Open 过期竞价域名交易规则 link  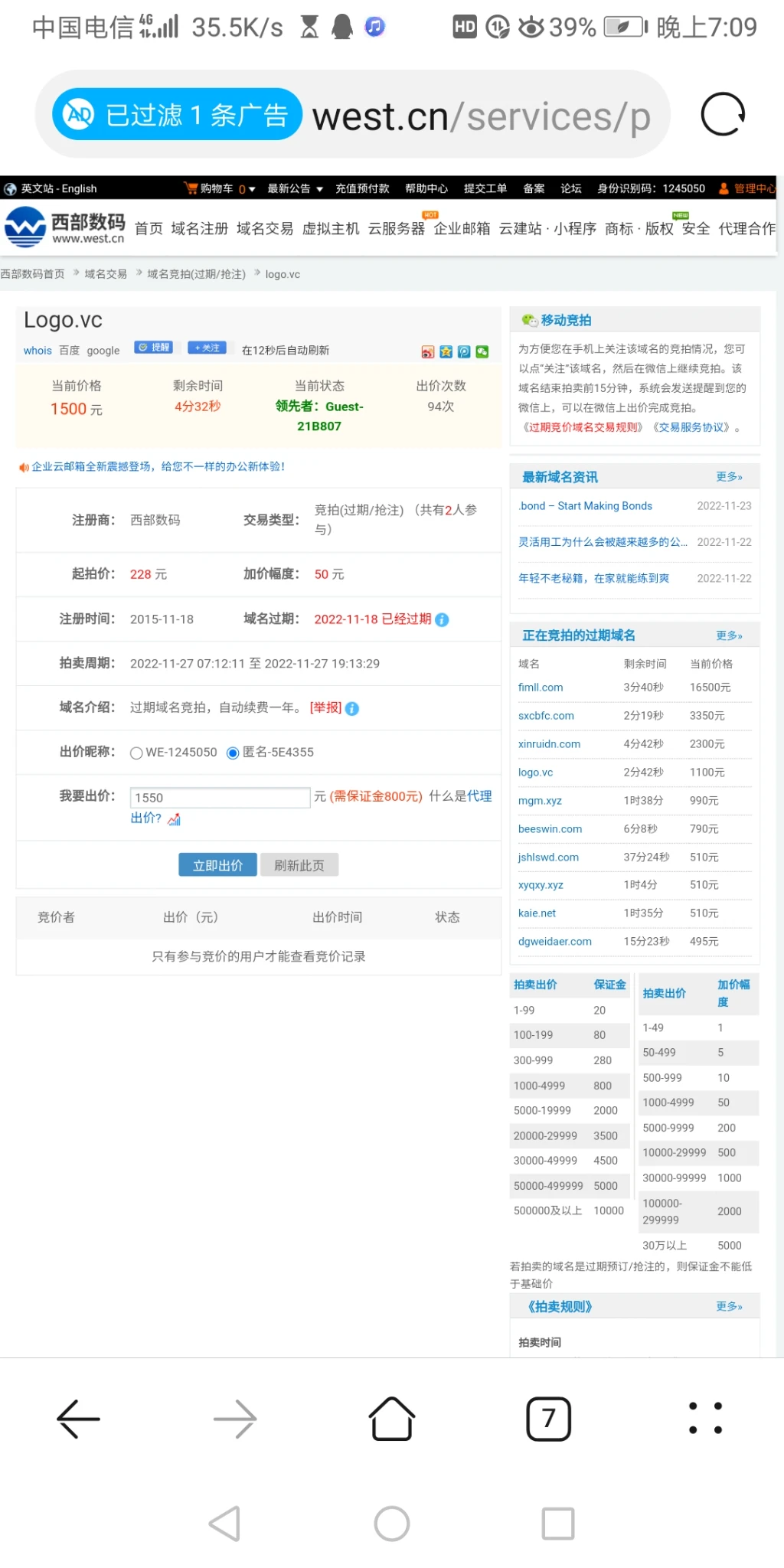[x=582, y=427]
